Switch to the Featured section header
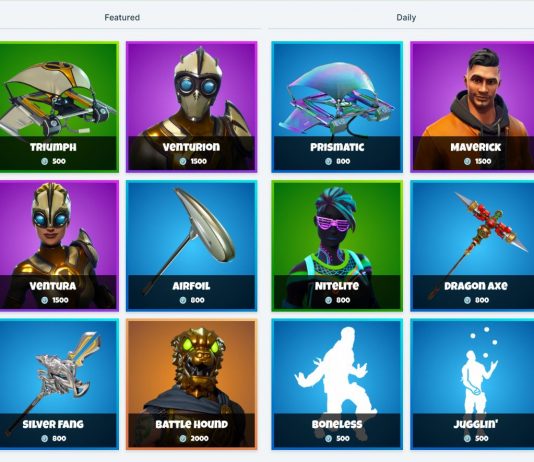534x462 pixels. (x=122, y=17)
